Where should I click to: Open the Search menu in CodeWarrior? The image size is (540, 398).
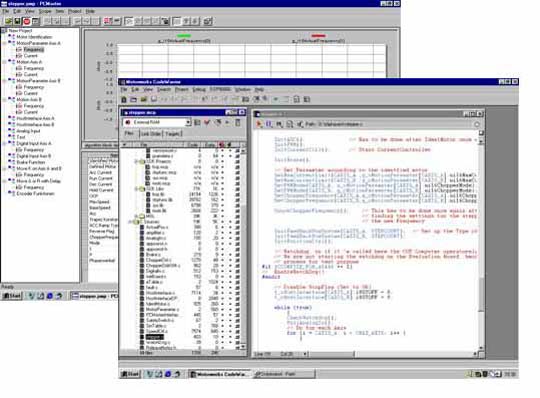(x=164, y=90)
